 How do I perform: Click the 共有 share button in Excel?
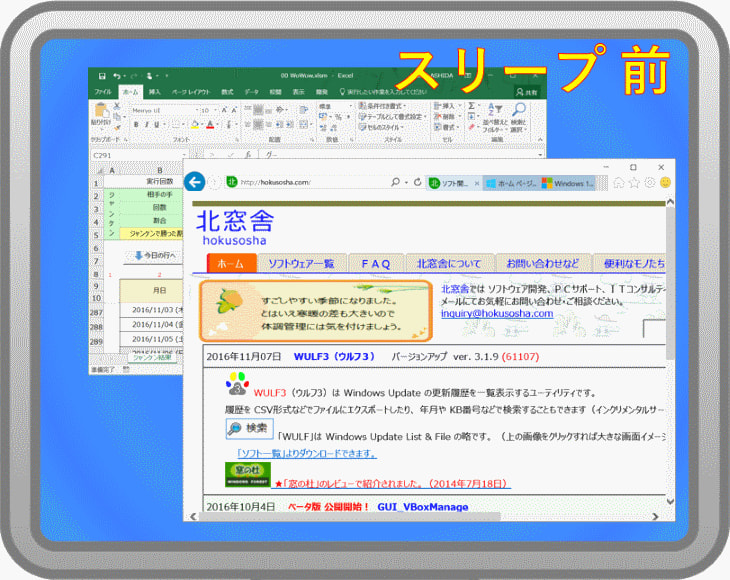point(527,92)
